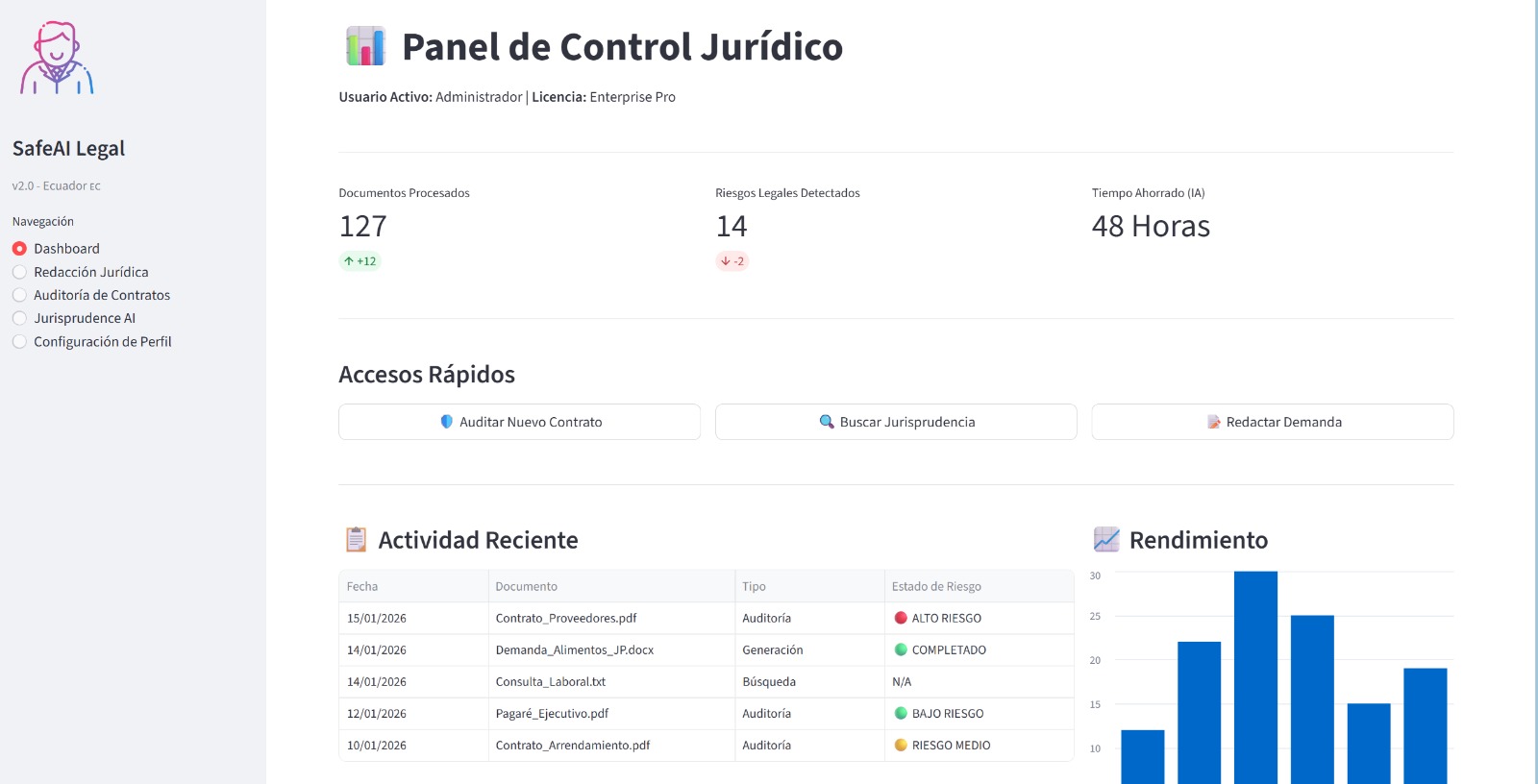This screenshot has width=1538, height=784.
Task: Click the Auditar Nuevo Contrato button
Action: [519, 422]
